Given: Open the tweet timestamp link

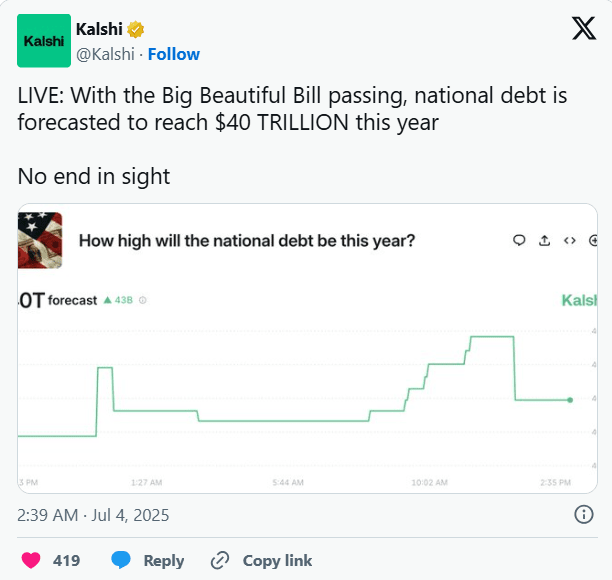Looking at the screenshot, I should [x=93, y=516].
